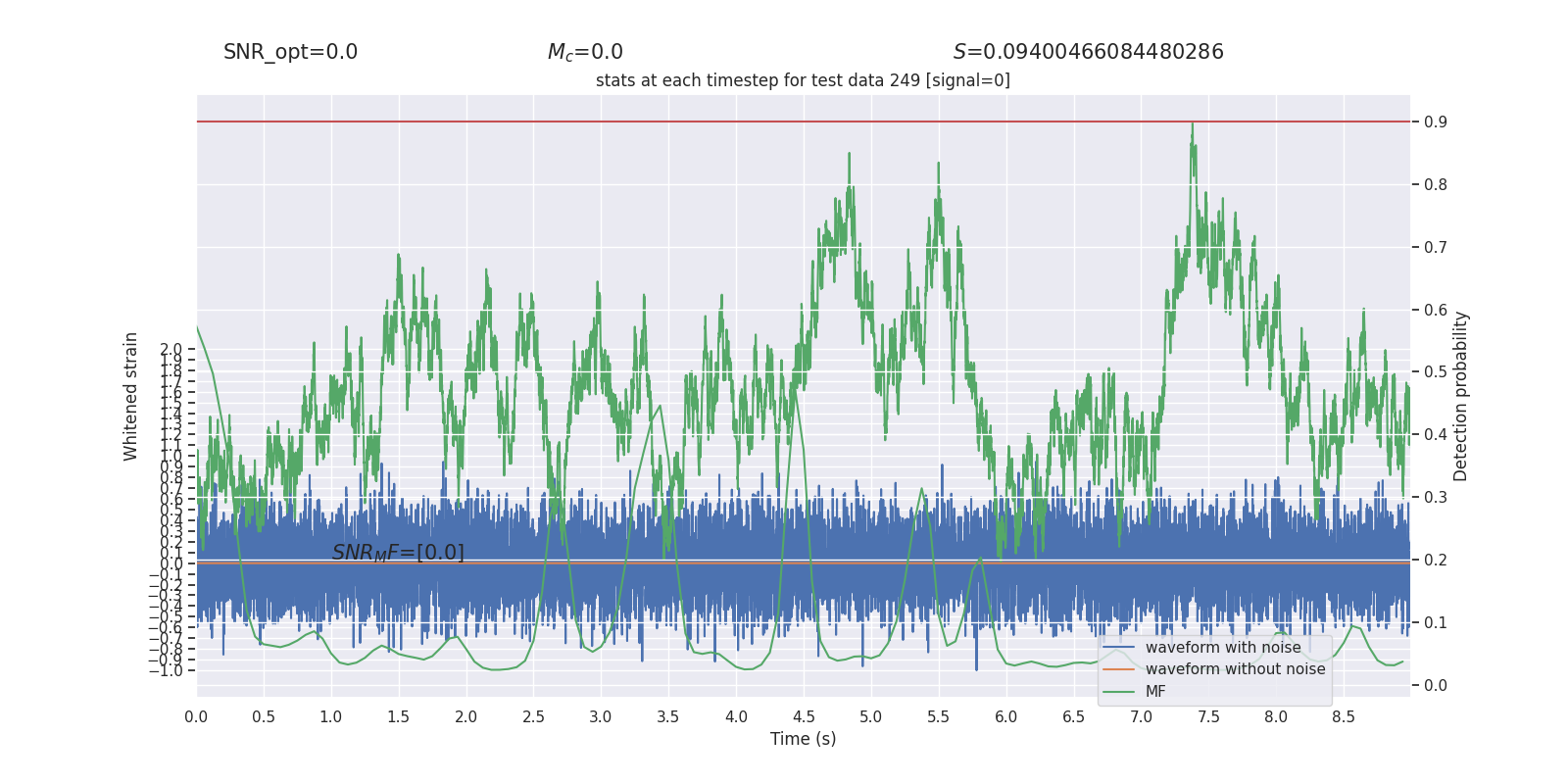
Task: Click the 5.0 tick on the time axis
Action: click(x=871, y=717)
